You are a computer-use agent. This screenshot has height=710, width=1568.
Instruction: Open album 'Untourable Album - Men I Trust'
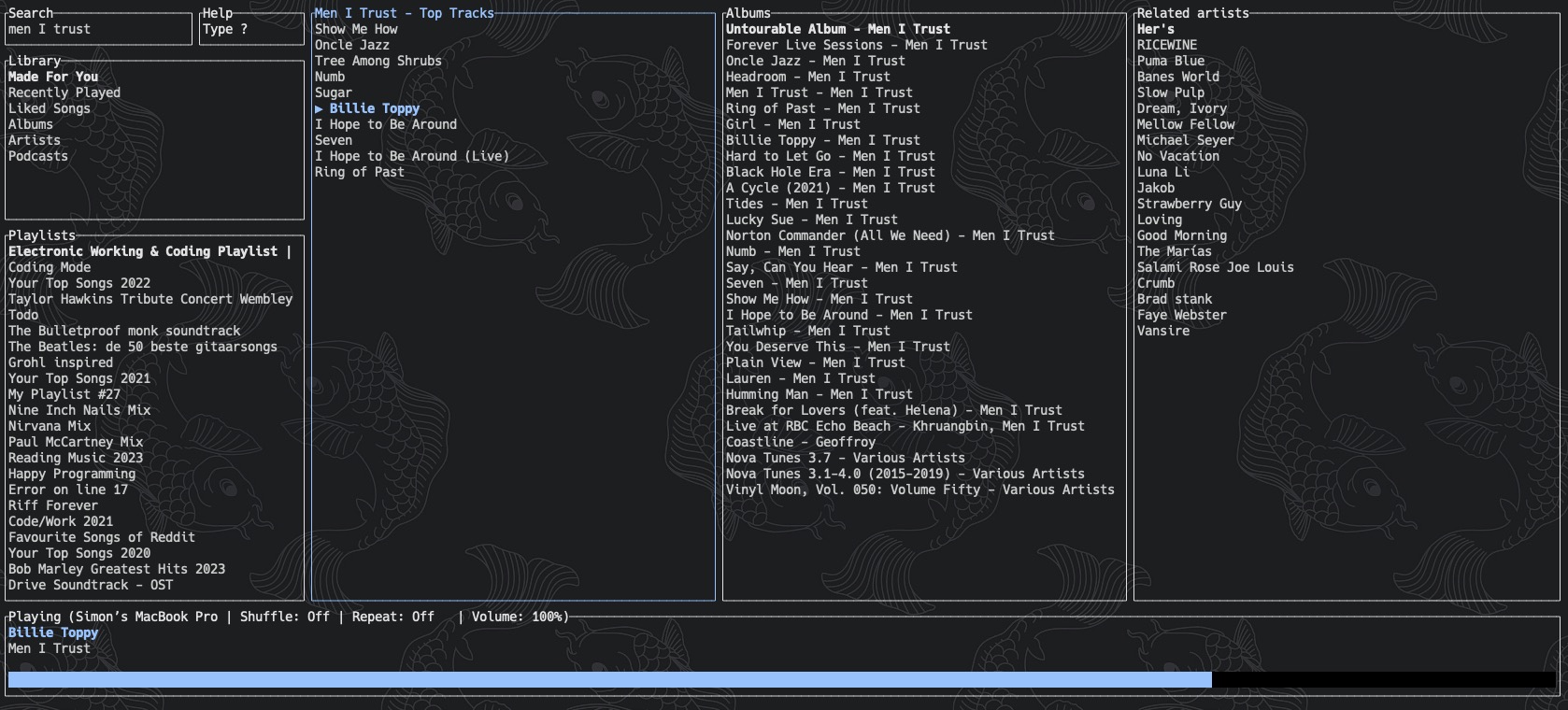[838, 29]
